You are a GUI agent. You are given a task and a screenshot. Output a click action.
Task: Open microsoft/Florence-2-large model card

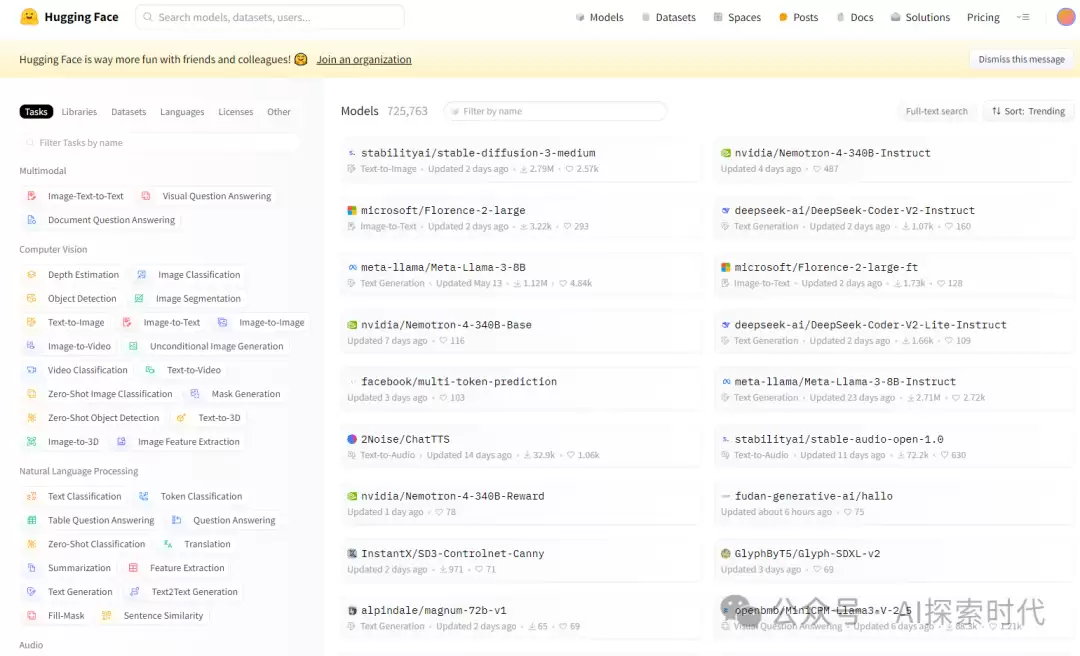(x=443, y=210)
